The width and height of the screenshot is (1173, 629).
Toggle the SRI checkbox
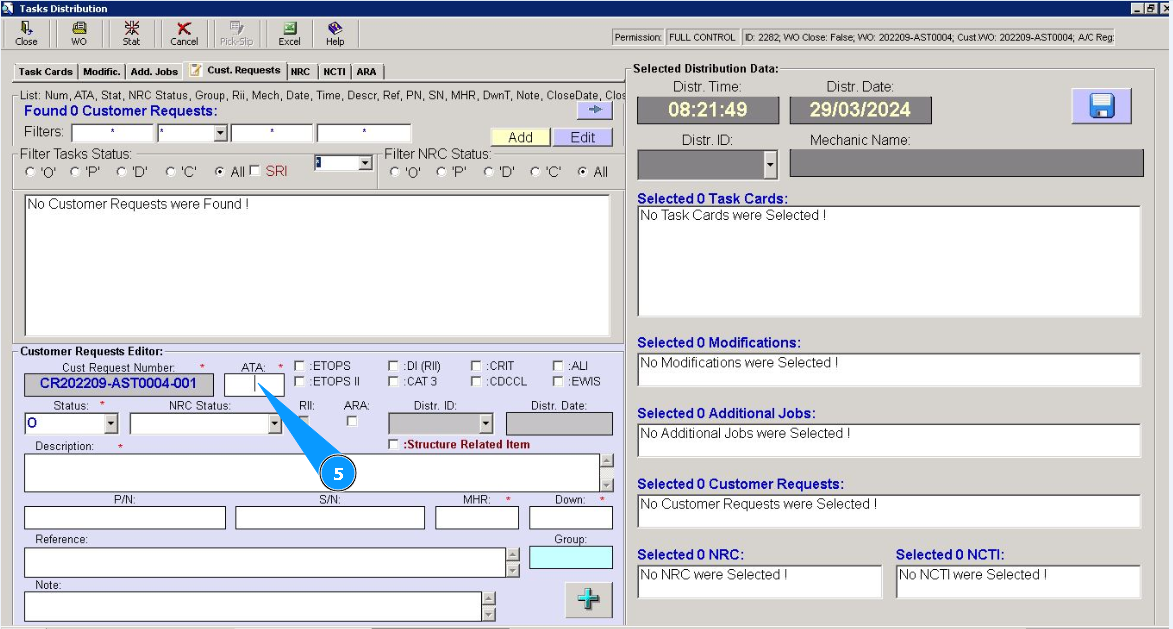tap(255, 171)
